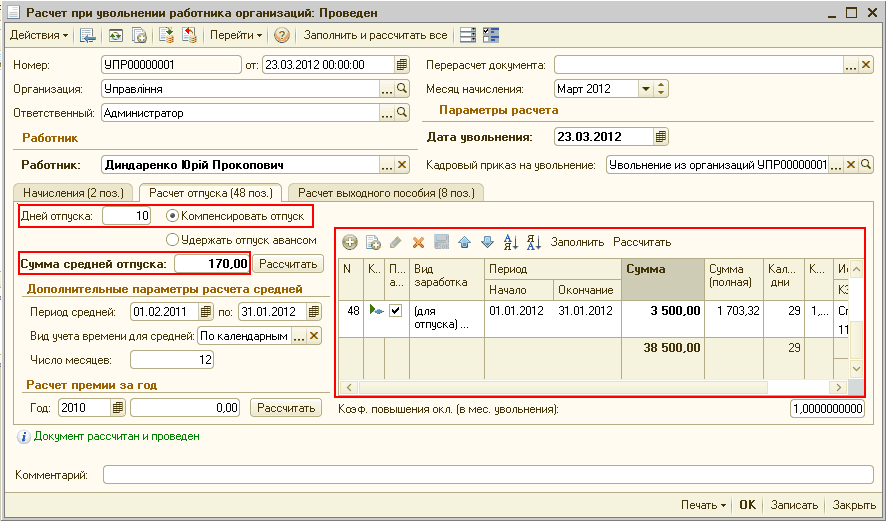The height and width of the screenshot is (521, 886).
Task: Click table vertical scrollbar up arrow
Action: point(856,270)
